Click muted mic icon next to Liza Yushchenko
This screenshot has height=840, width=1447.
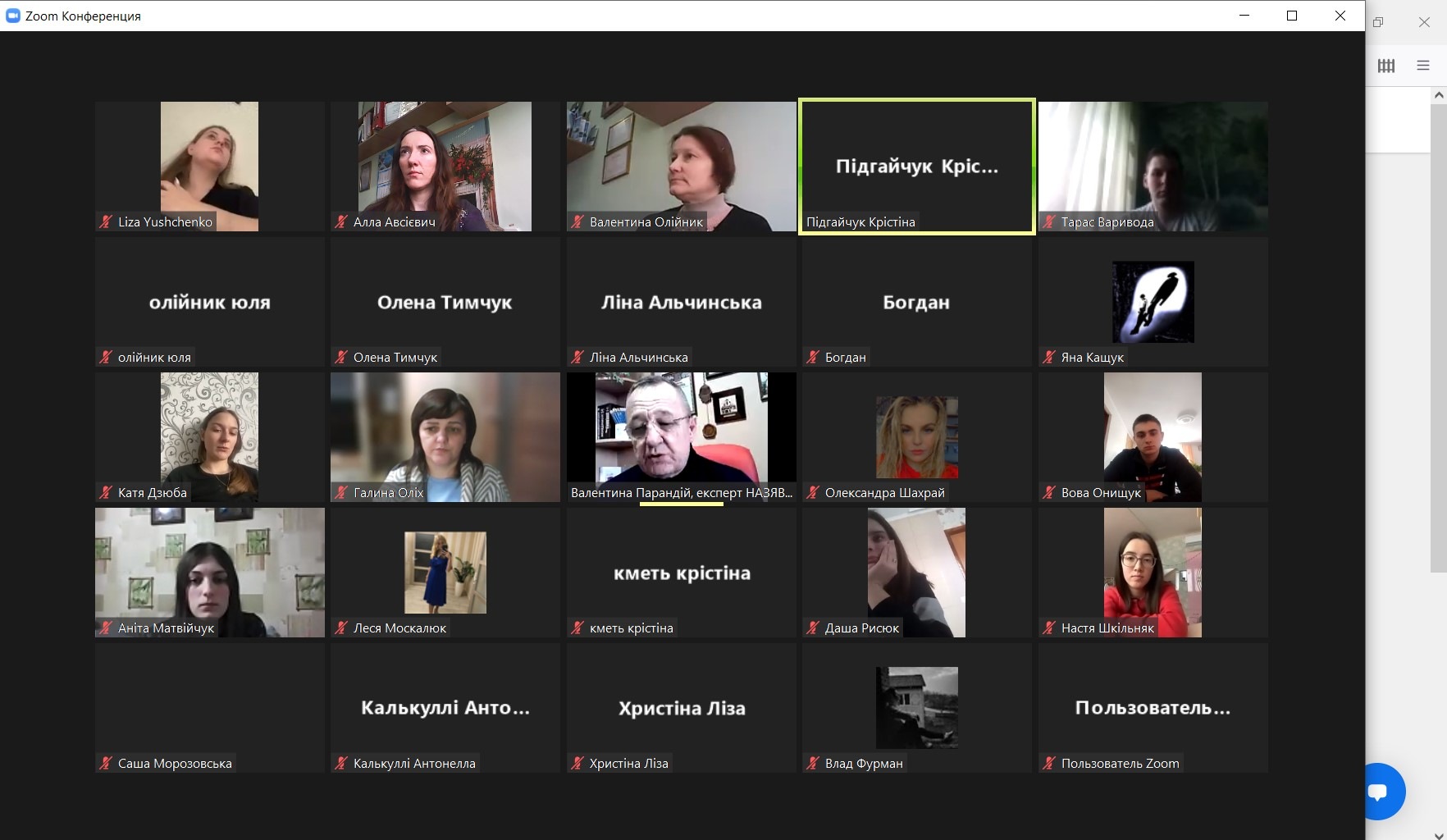coord(106,221)
